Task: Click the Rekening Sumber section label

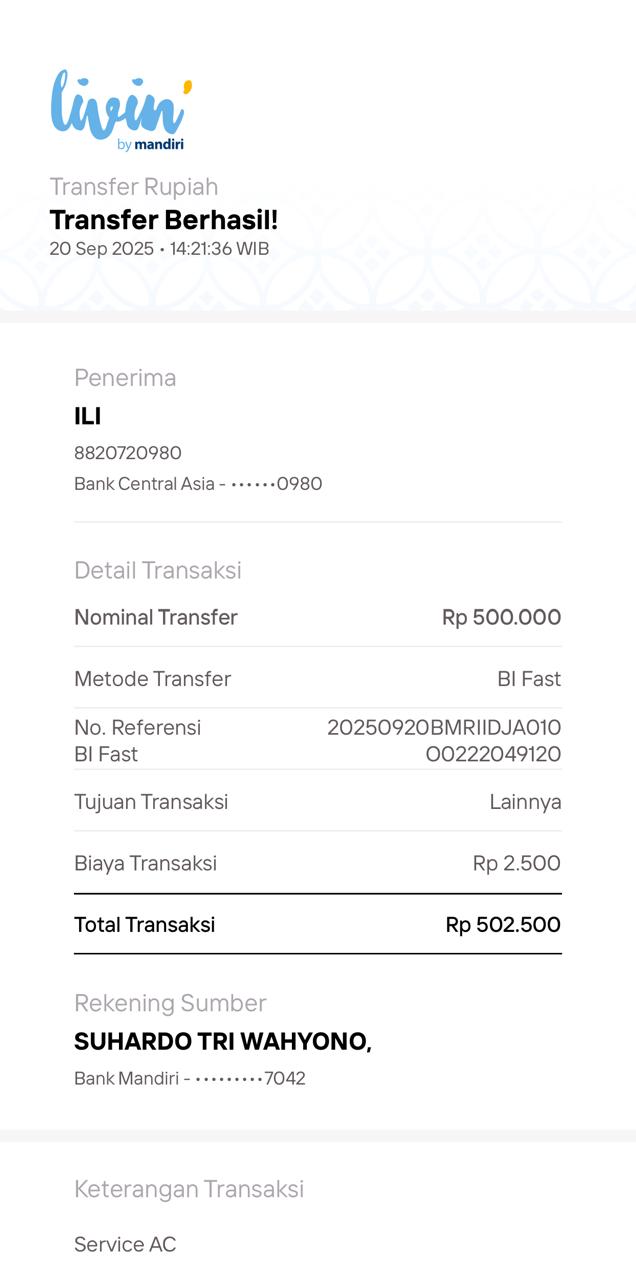Action: point(170,1003)
